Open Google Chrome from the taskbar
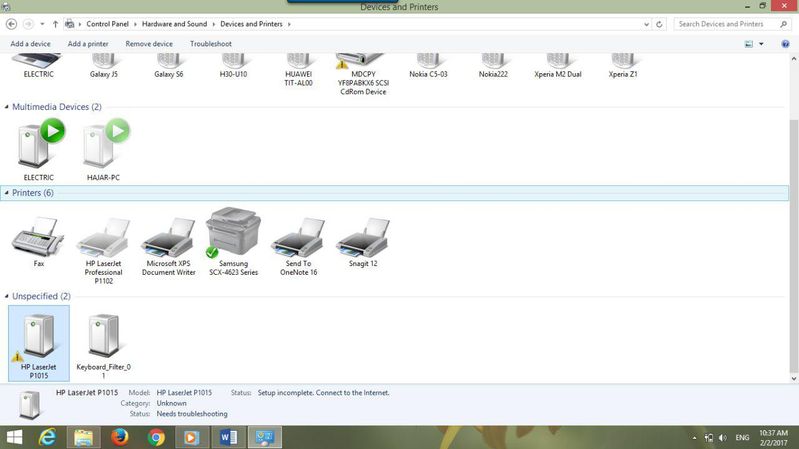The height and width of the screenshot is (449, 799). coord(156,437)
